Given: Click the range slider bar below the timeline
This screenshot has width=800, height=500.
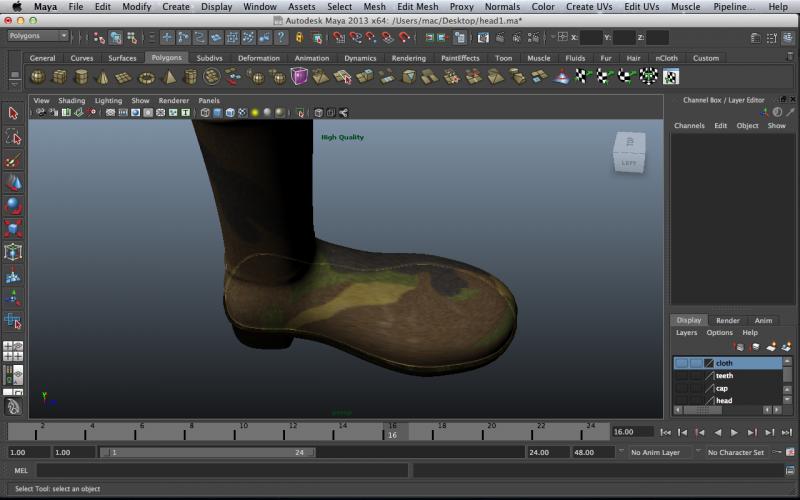Looking at the screenshot, I should pos(208,452).
